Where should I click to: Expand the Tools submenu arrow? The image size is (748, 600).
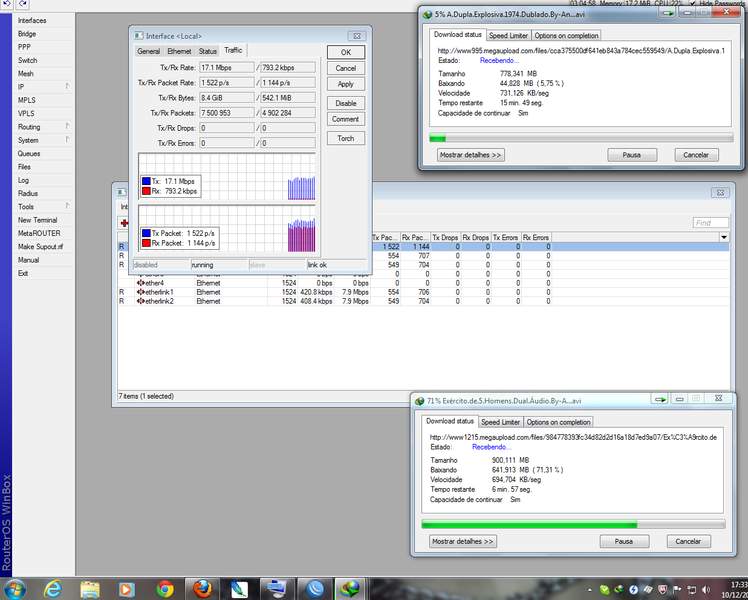[x=68, y=206]
